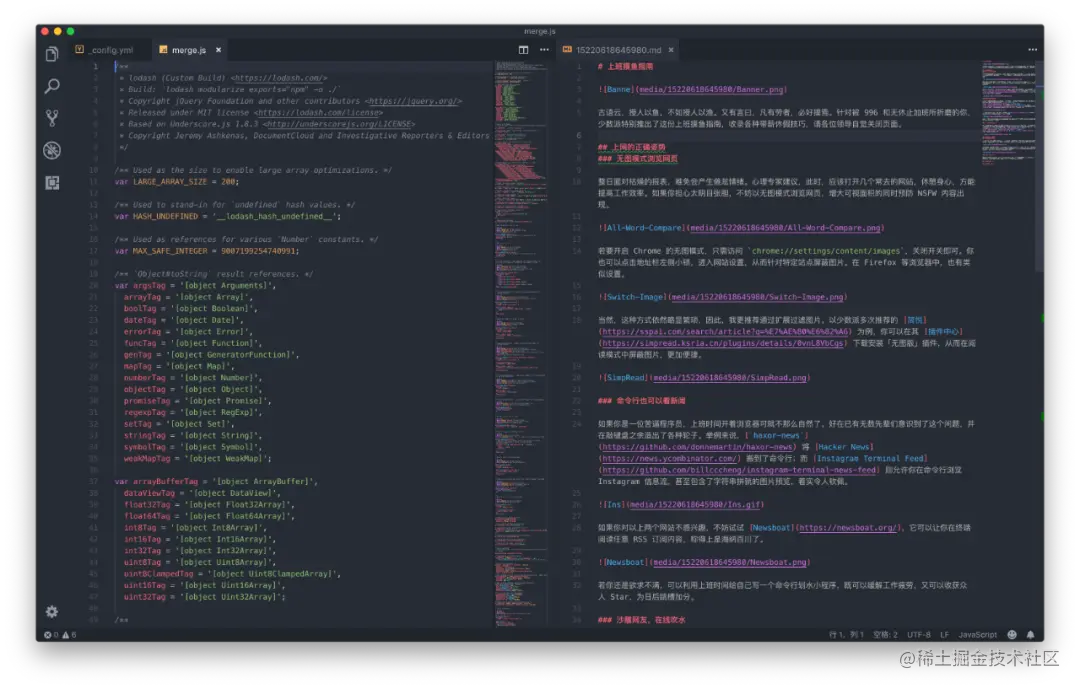1080x689 pixels.
Task: Click the argsTag declaration line
Action: [x=195, y=285]
